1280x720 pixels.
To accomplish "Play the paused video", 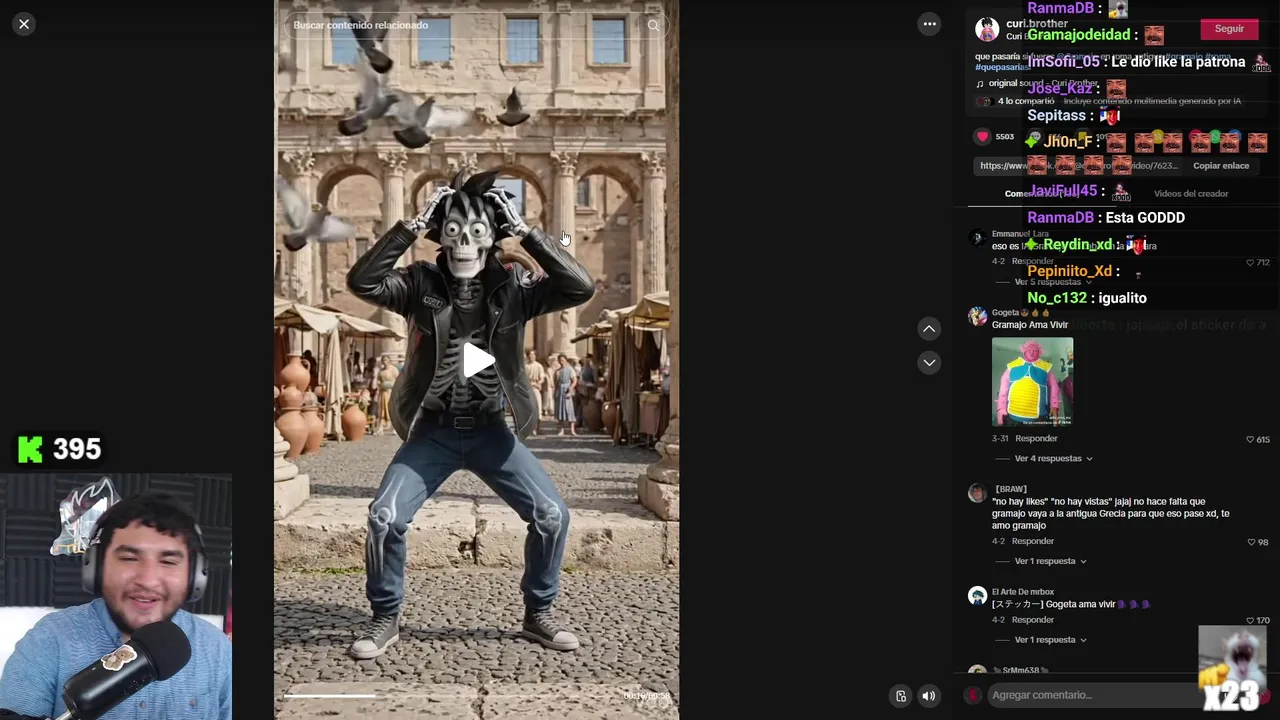I will pyautogui.click(x=477, y=361).
